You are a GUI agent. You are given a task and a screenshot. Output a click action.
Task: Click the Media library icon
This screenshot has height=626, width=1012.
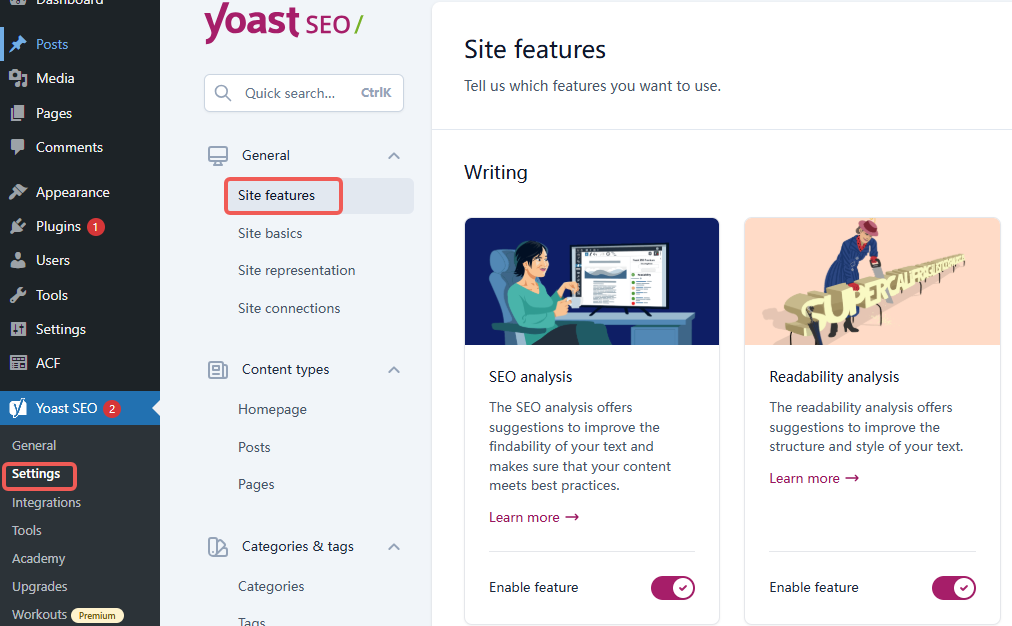(18, 78)
